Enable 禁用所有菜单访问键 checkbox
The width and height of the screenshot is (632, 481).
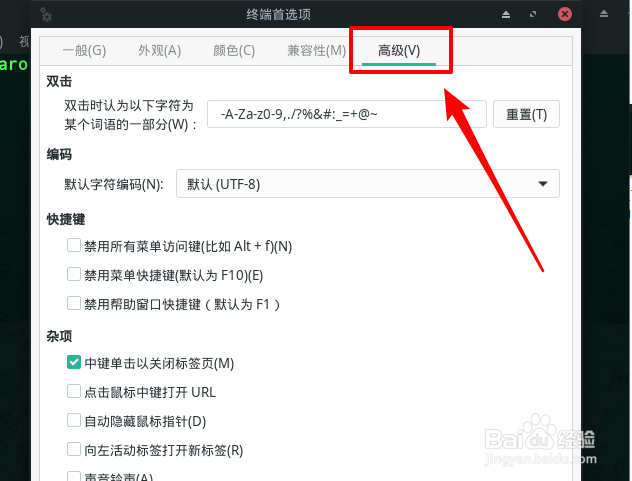pyautogui.click(x=74, y=245)
